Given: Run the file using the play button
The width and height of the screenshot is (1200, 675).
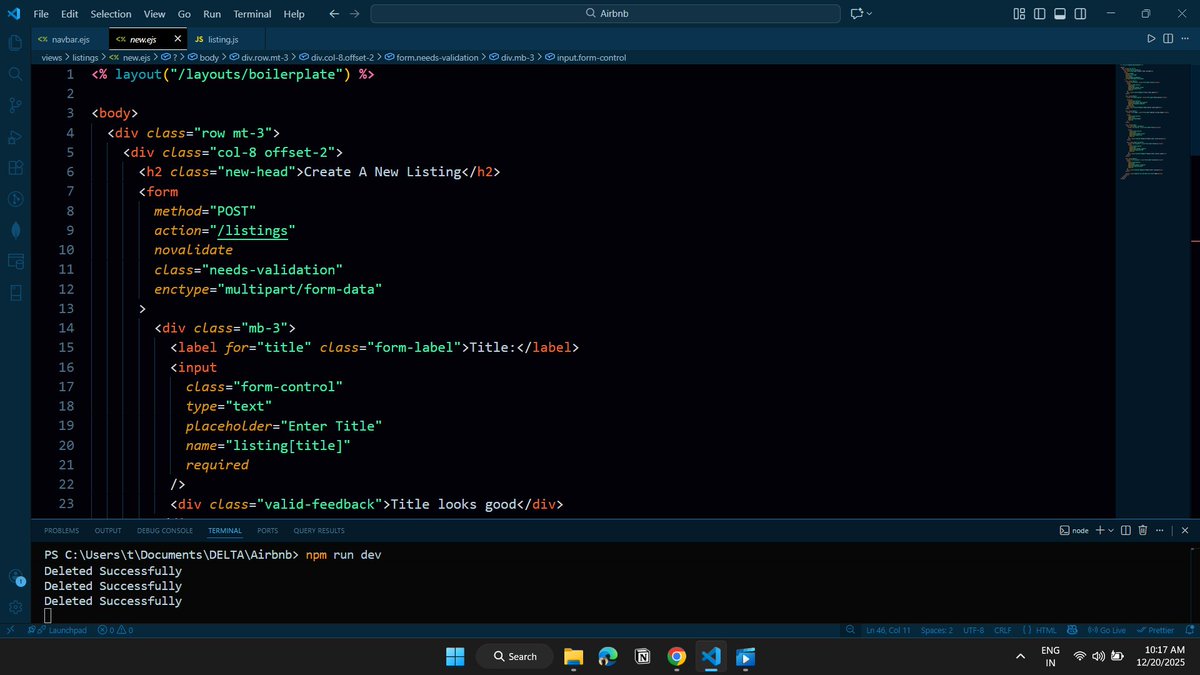Looking at the screenshot, I should point(1151,37).
